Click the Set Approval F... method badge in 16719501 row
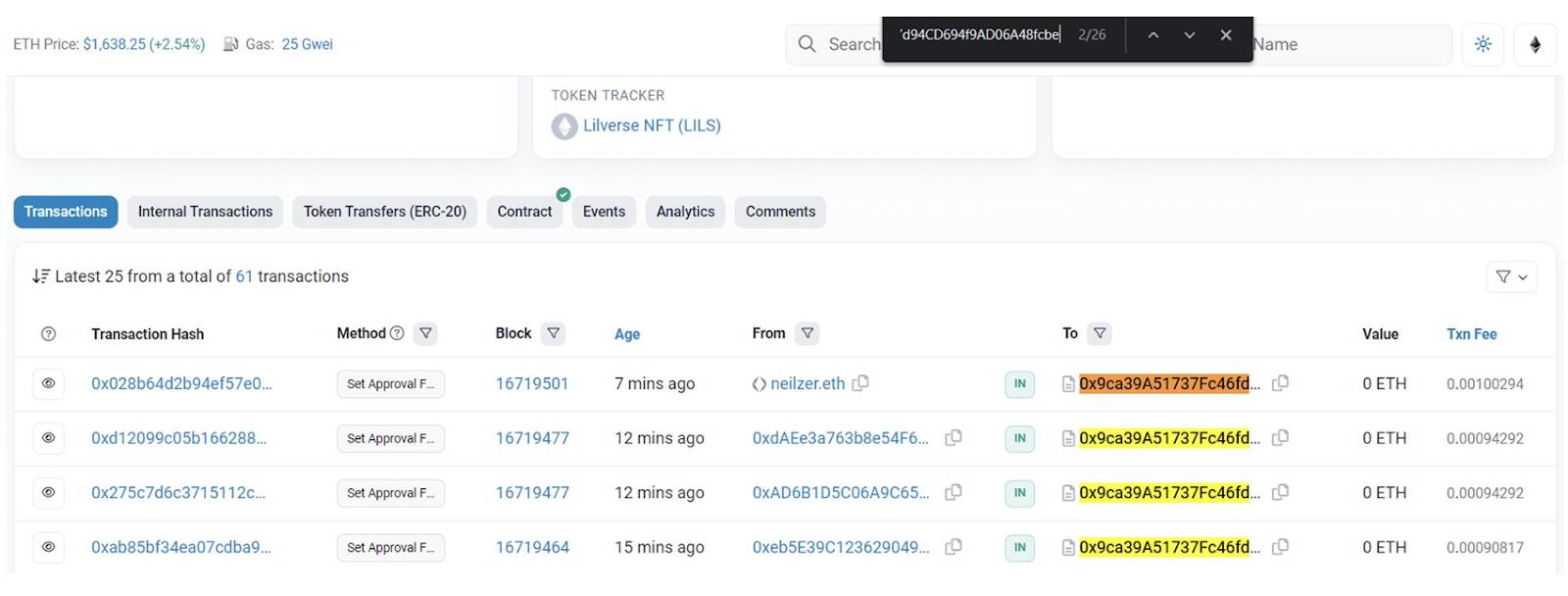Viewport: 1568px width, 596px height. click(390, 384)
